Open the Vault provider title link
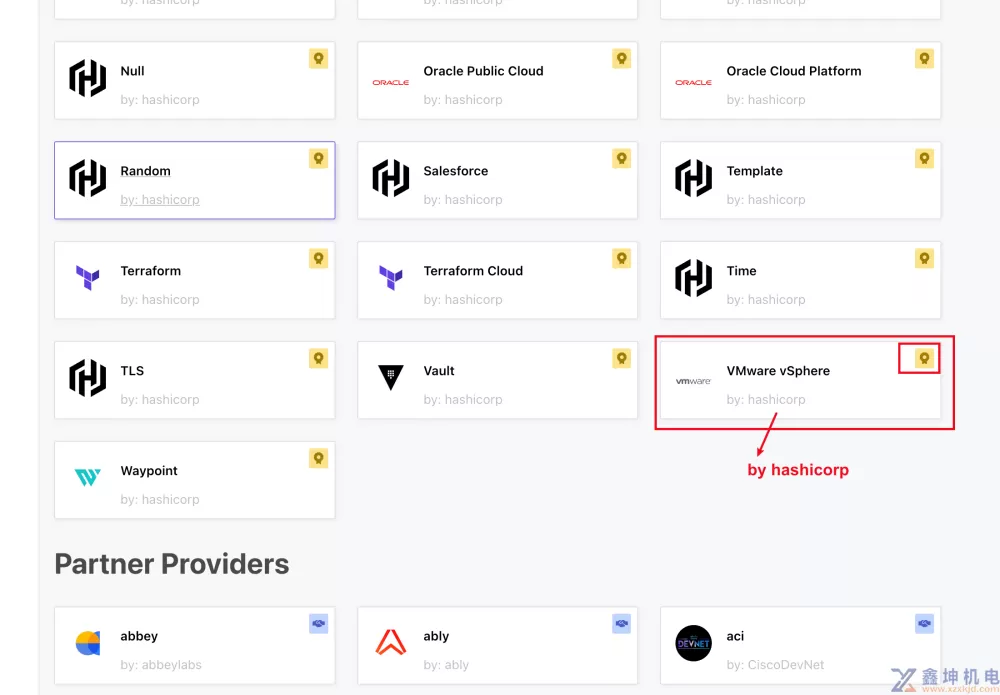This screenshot has width=1000, height=695. click(x=439, y=371)
